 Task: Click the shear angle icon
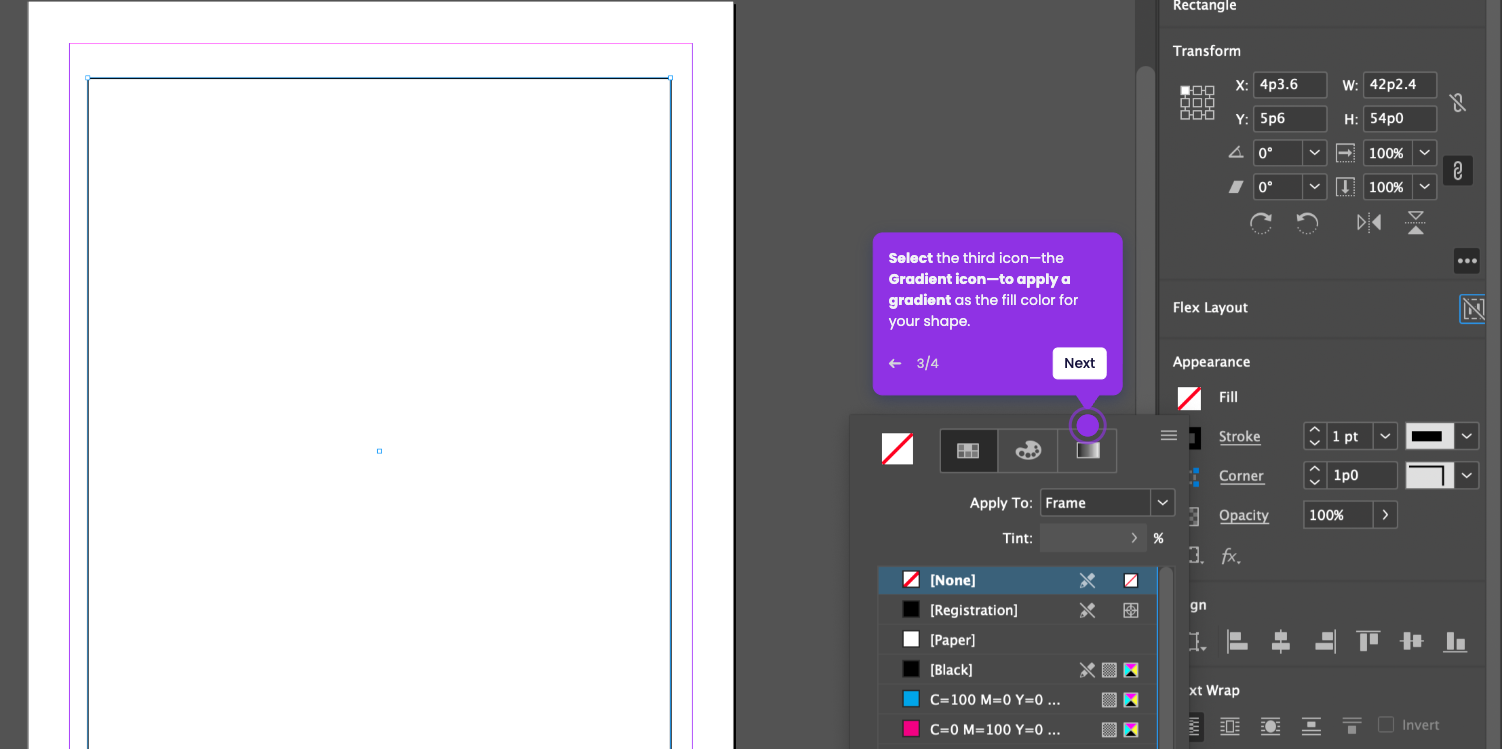(x=1236, y=187)
